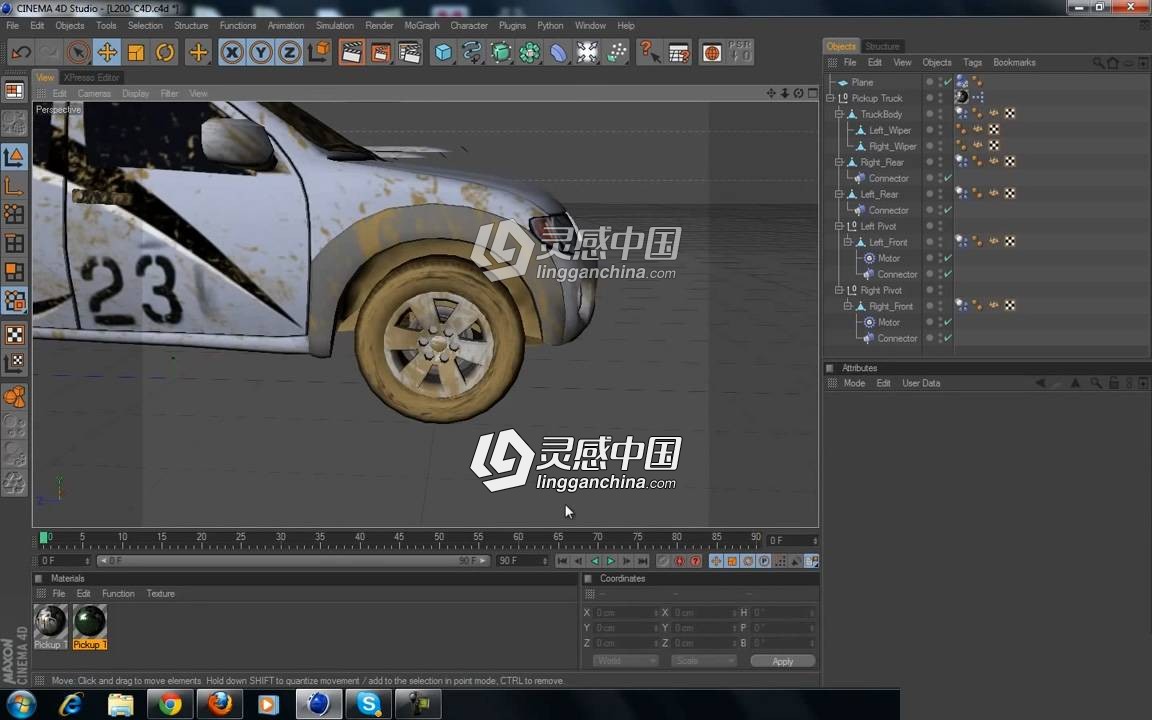Go to end of animation
Image resolution: width=1152 pixels, height=720 pixels.
[643, 561]
